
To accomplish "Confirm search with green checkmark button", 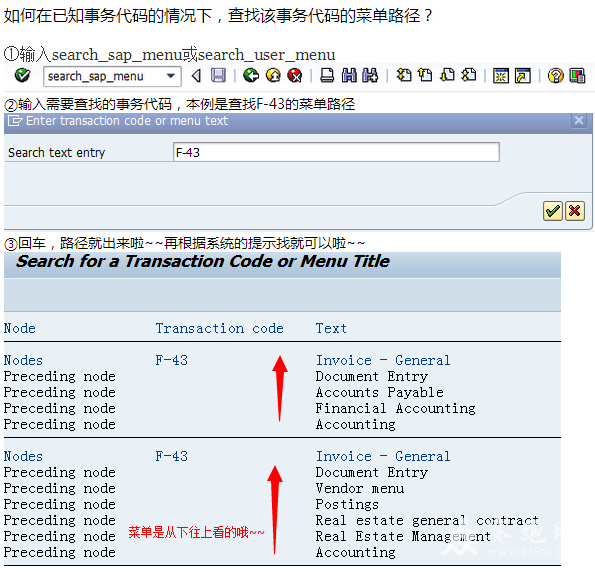I will [x=552, y=211].
